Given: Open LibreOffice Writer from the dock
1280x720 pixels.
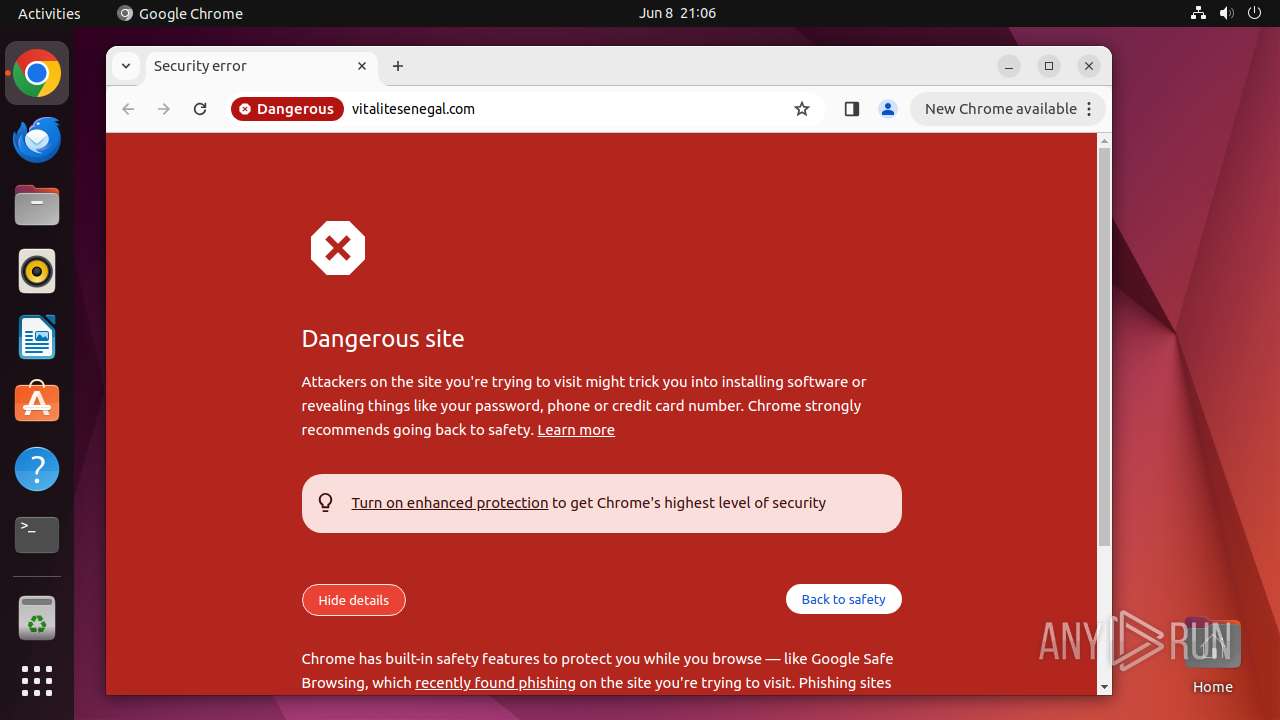Looking at the screenshot, I should (37, 338).
